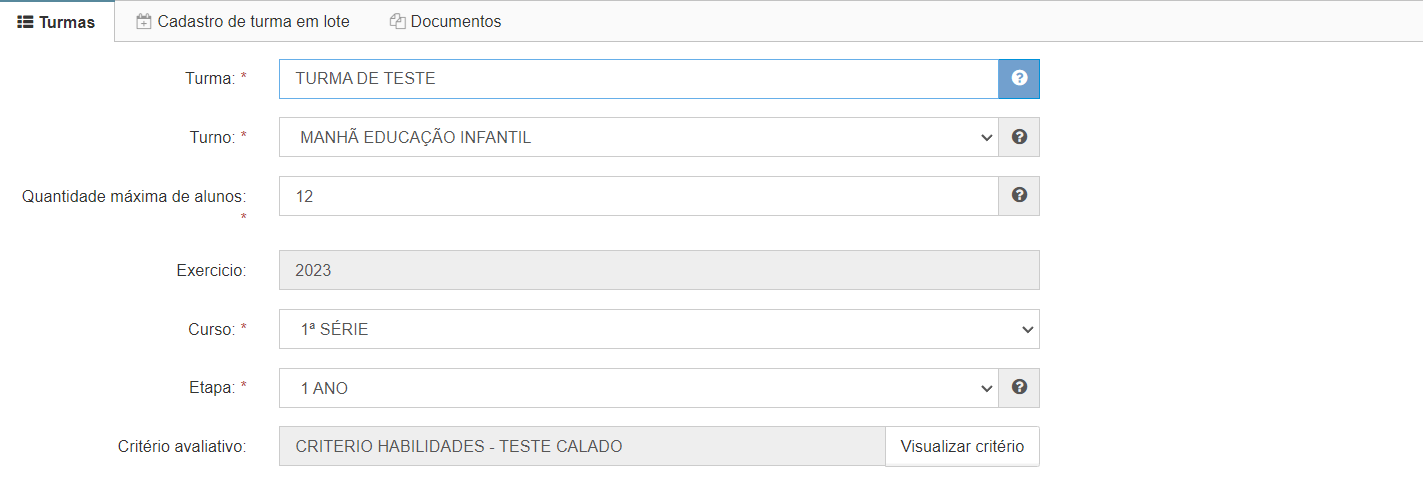Click the Critério avaliativo field with CRITERIO HABILIDADES

coord(582,446)
